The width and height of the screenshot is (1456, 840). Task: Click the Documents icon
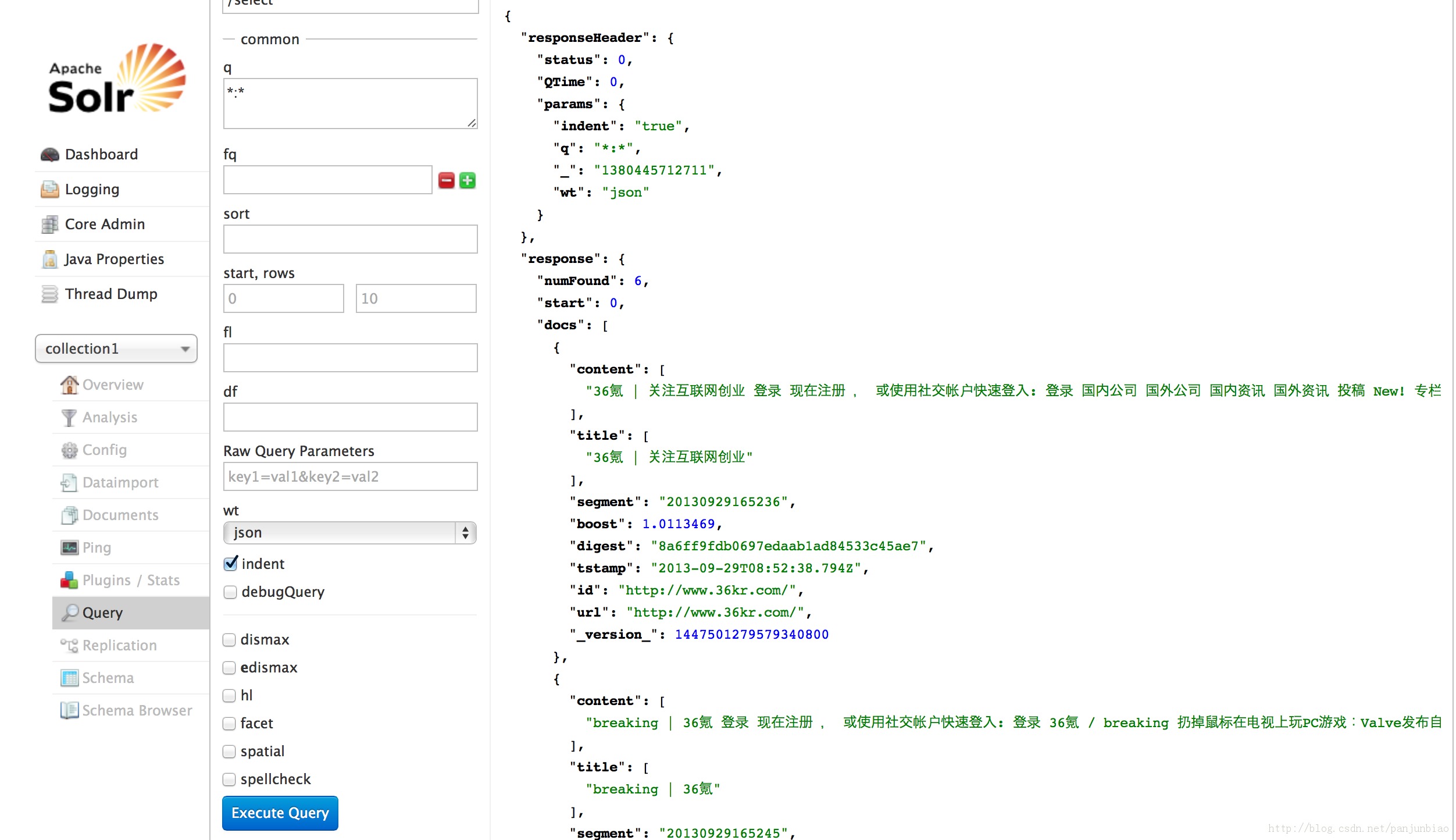pyautogui.click(x=69, y=515)
